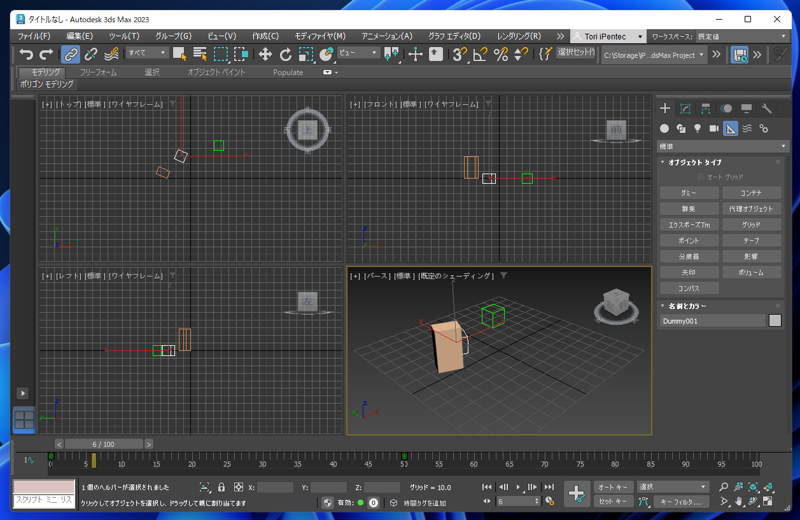
Task: Click the Undo arrow in the main toolbar
Action: (26, 55)
